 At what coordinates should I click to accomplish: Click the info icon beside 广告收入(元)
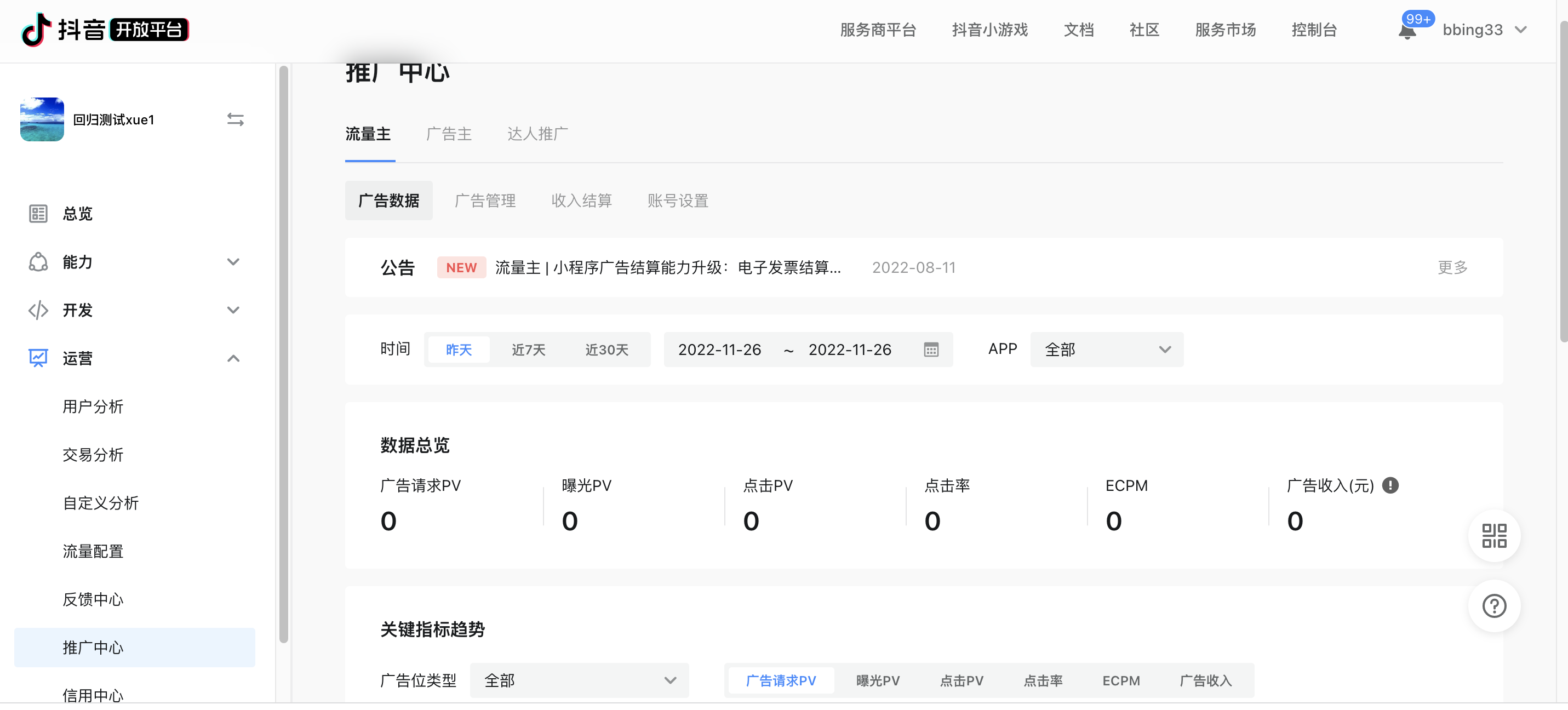tap(1390, 485)
